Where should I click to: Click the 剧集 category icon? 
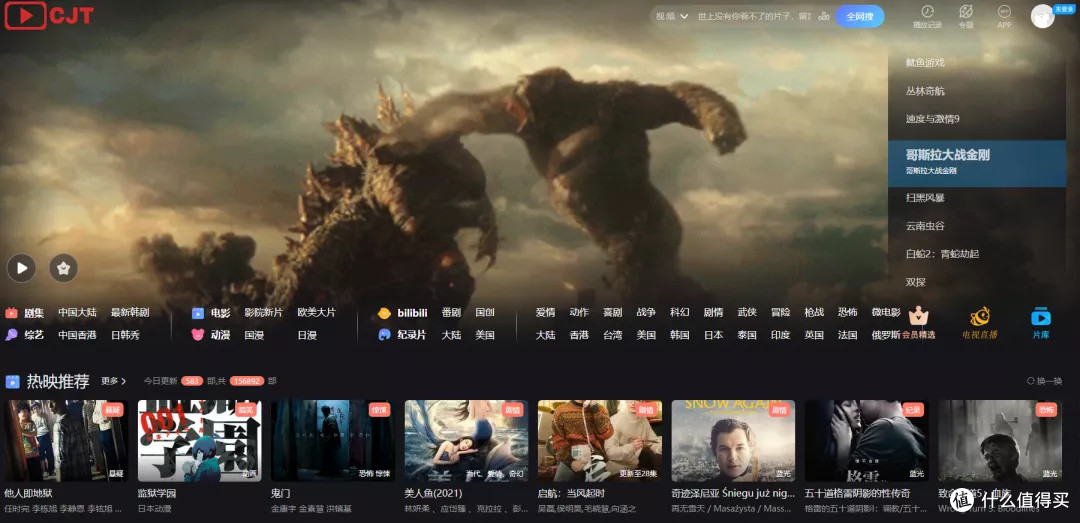[11, 313]
